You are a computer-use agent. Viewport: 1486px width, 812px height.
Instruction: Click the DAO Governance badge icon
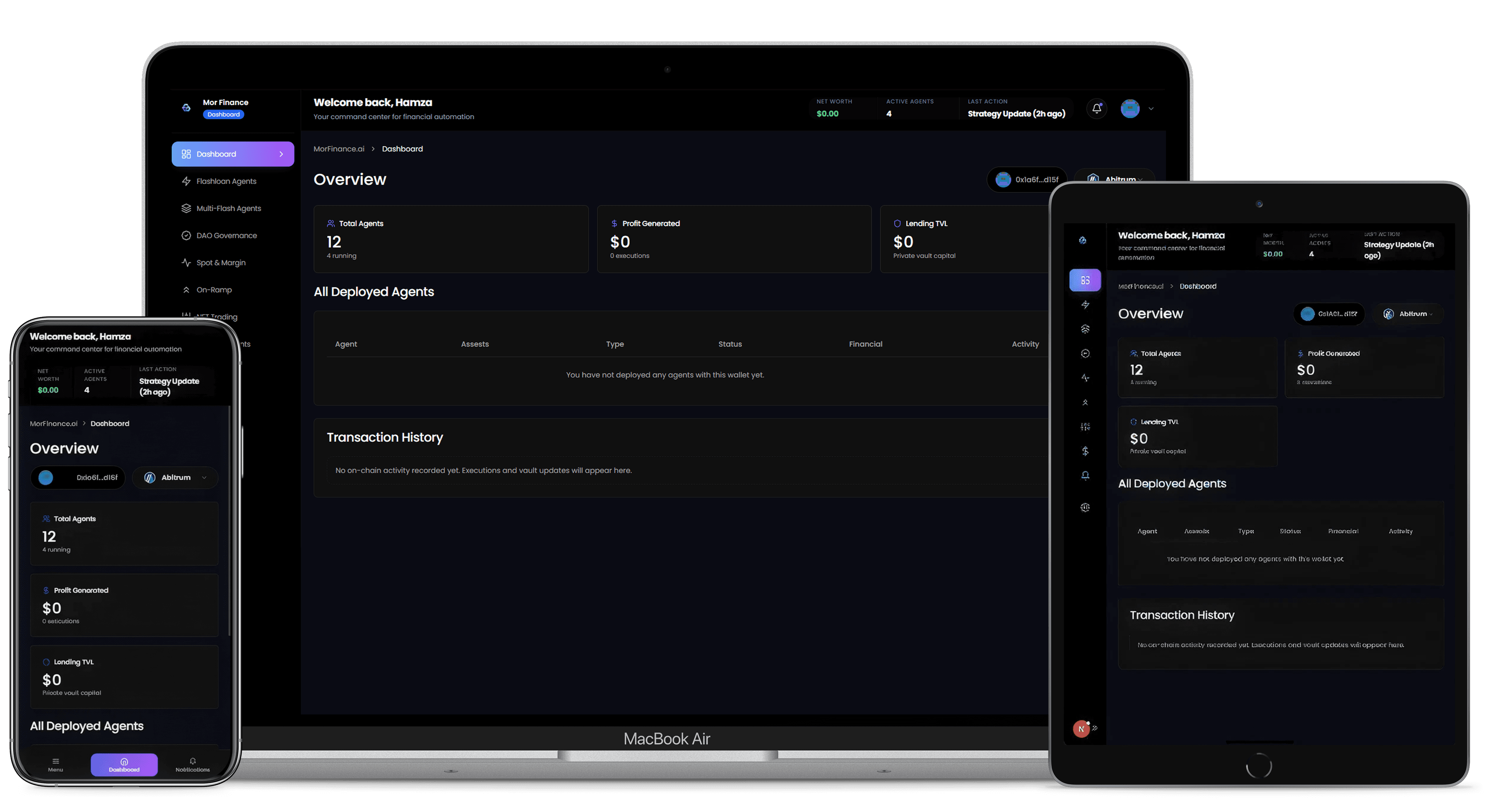coord(186,235)
